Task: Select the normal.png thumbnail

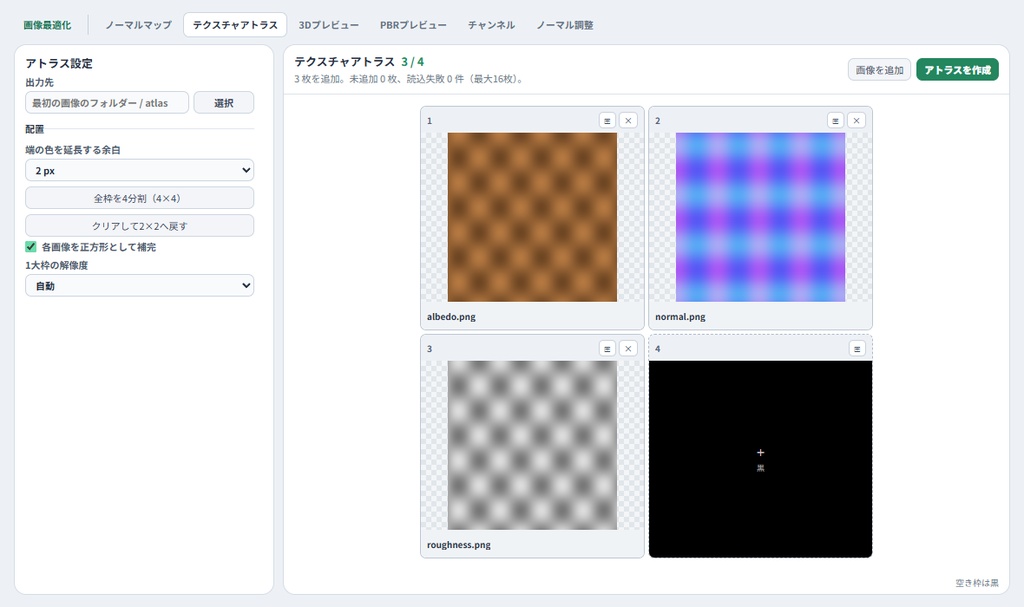Action: [x=760, y=217]
